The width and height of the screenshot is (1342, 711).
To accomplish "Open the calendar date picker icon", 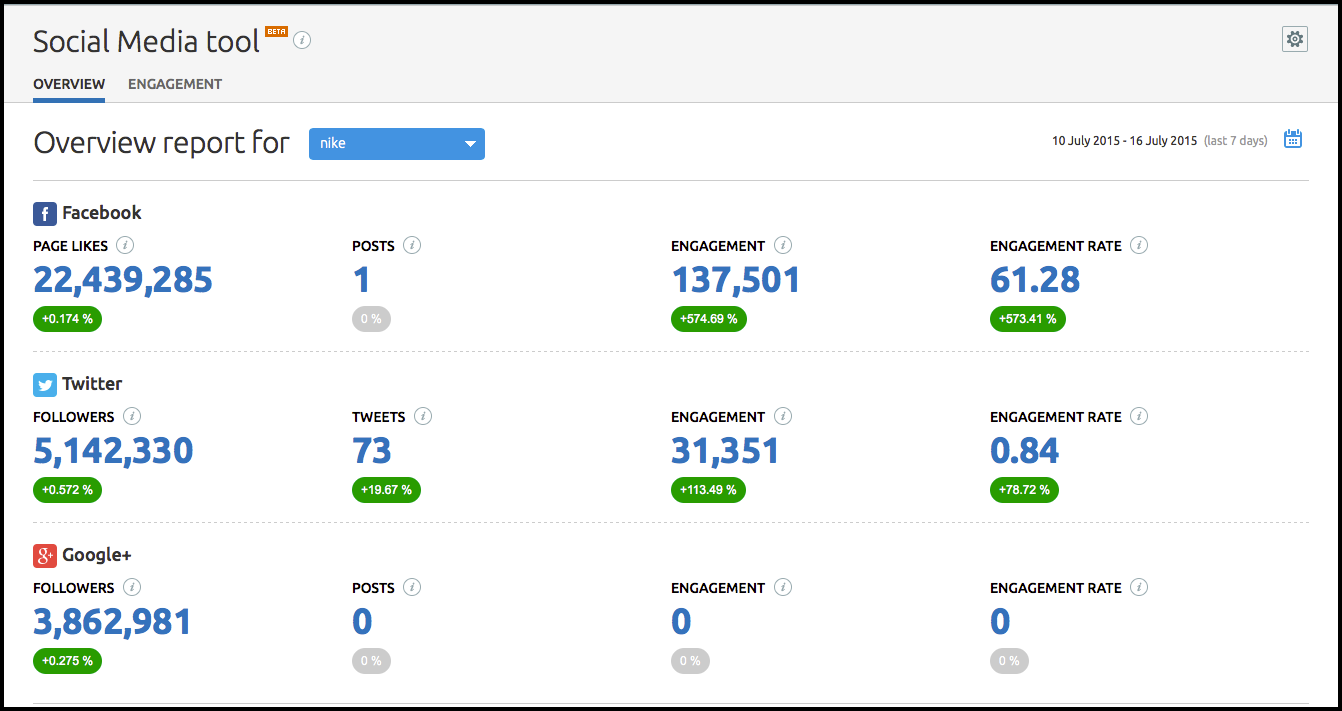I will click(1293, 139).
